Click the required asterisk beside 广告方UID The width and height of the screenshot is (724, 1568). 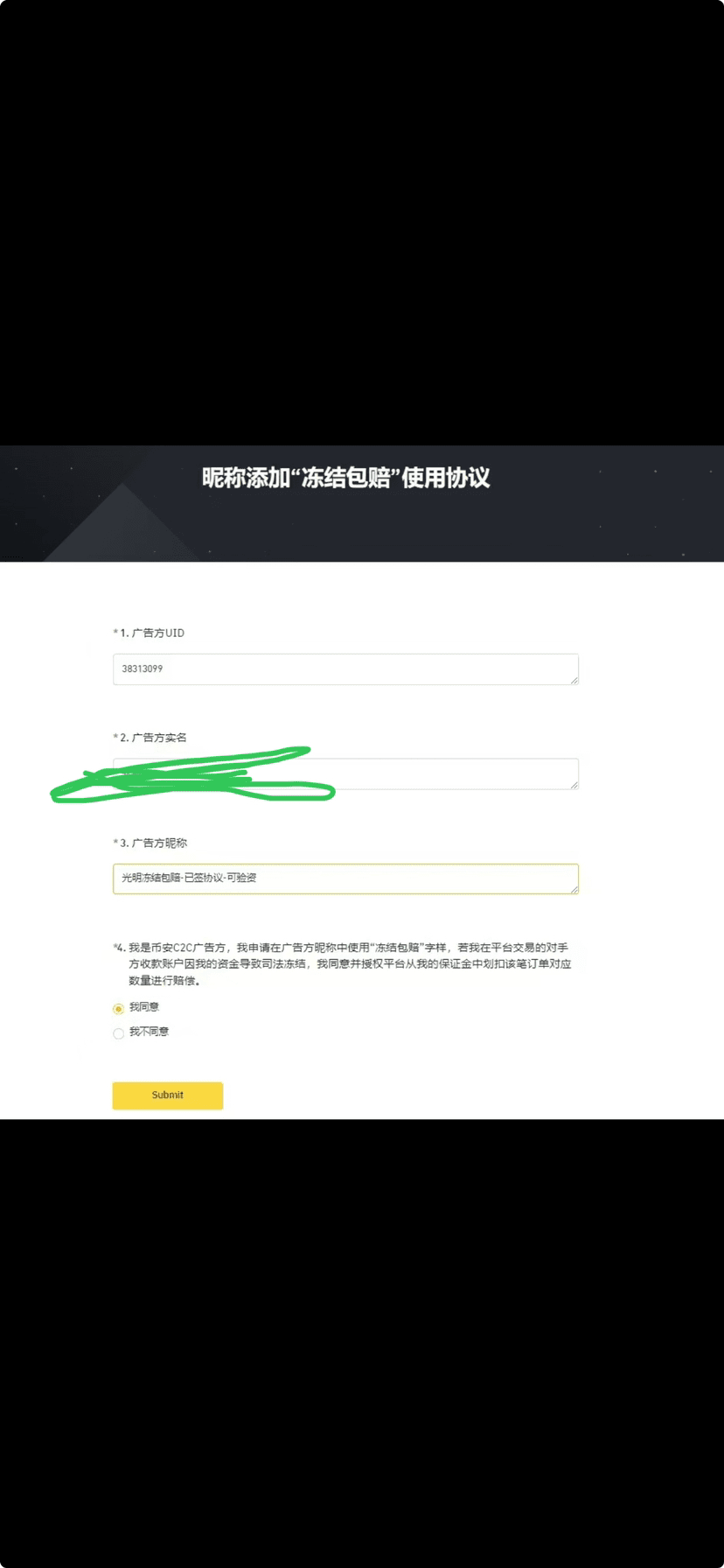click(x=115, y=632)
